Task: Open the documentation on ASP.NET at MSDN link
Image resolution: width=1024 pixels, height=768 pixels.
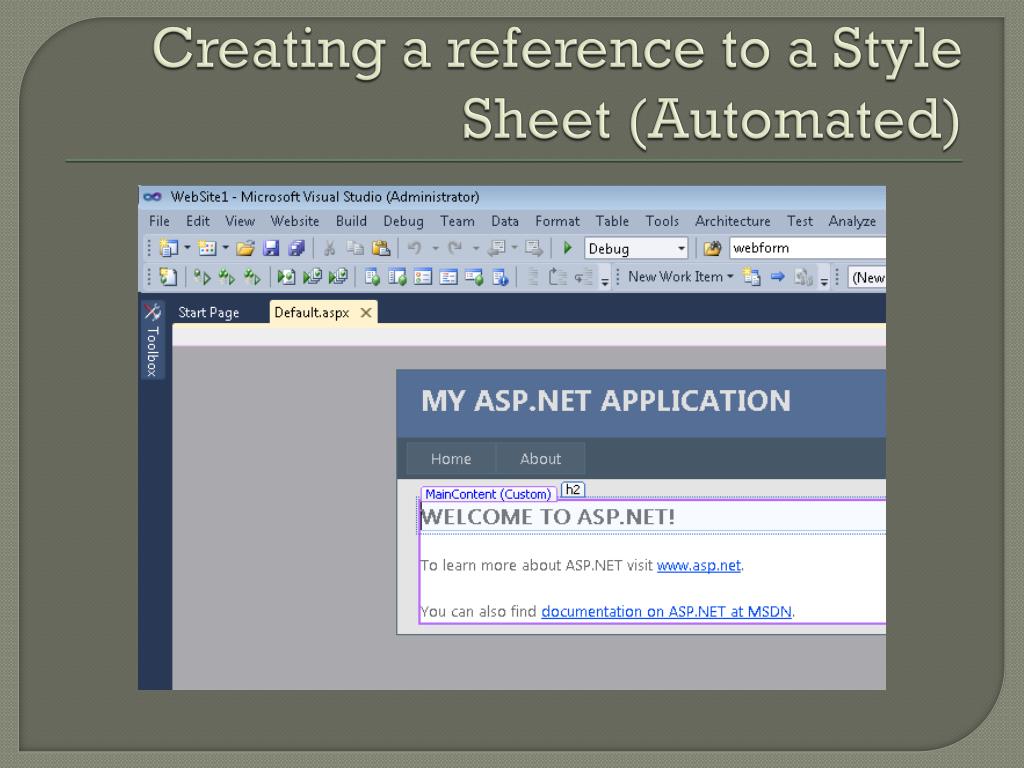Action: pyautogui.click(x=666, y=612)
